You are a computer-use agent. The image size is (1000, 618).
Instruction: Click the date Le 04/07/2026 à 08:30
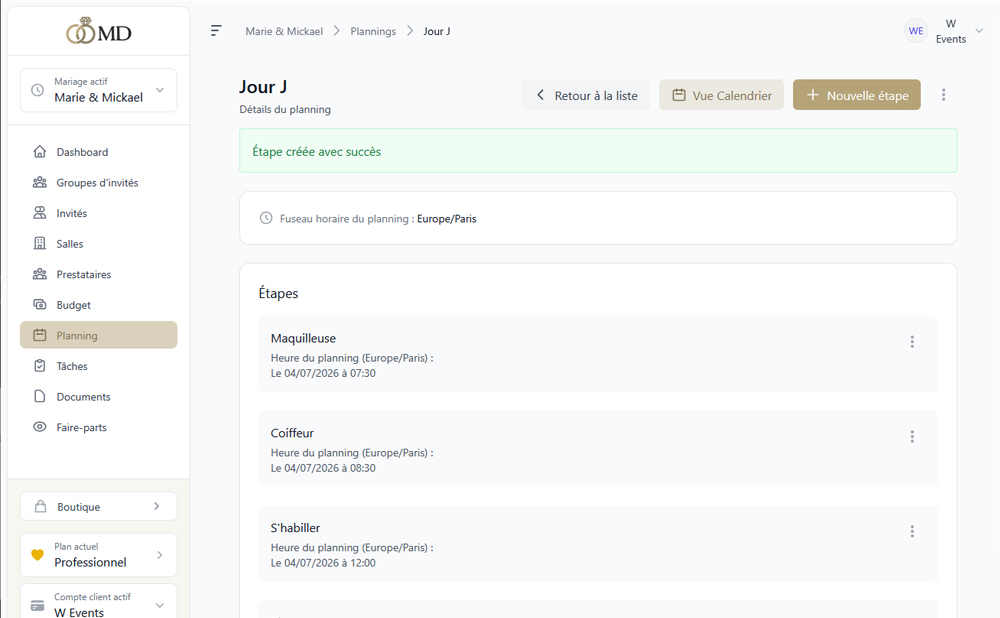point(323,468)
